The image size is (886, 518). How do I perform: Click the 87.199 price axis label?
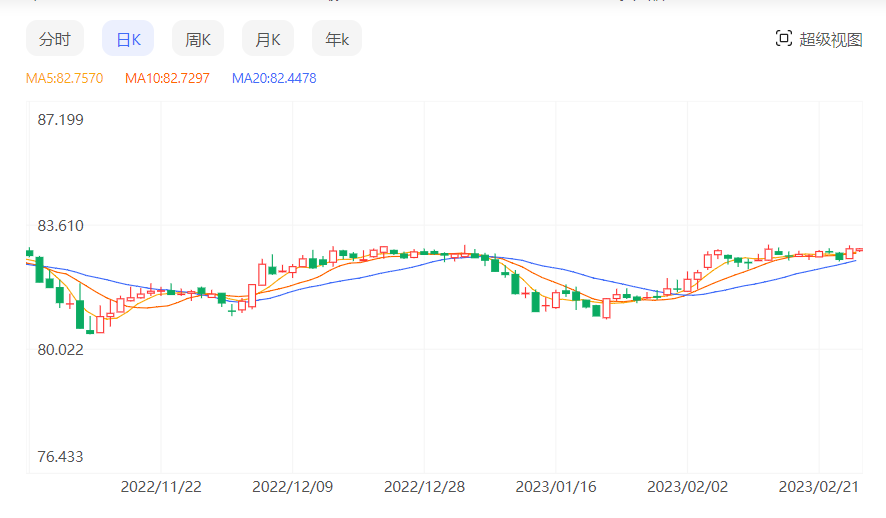coord(60,120)
